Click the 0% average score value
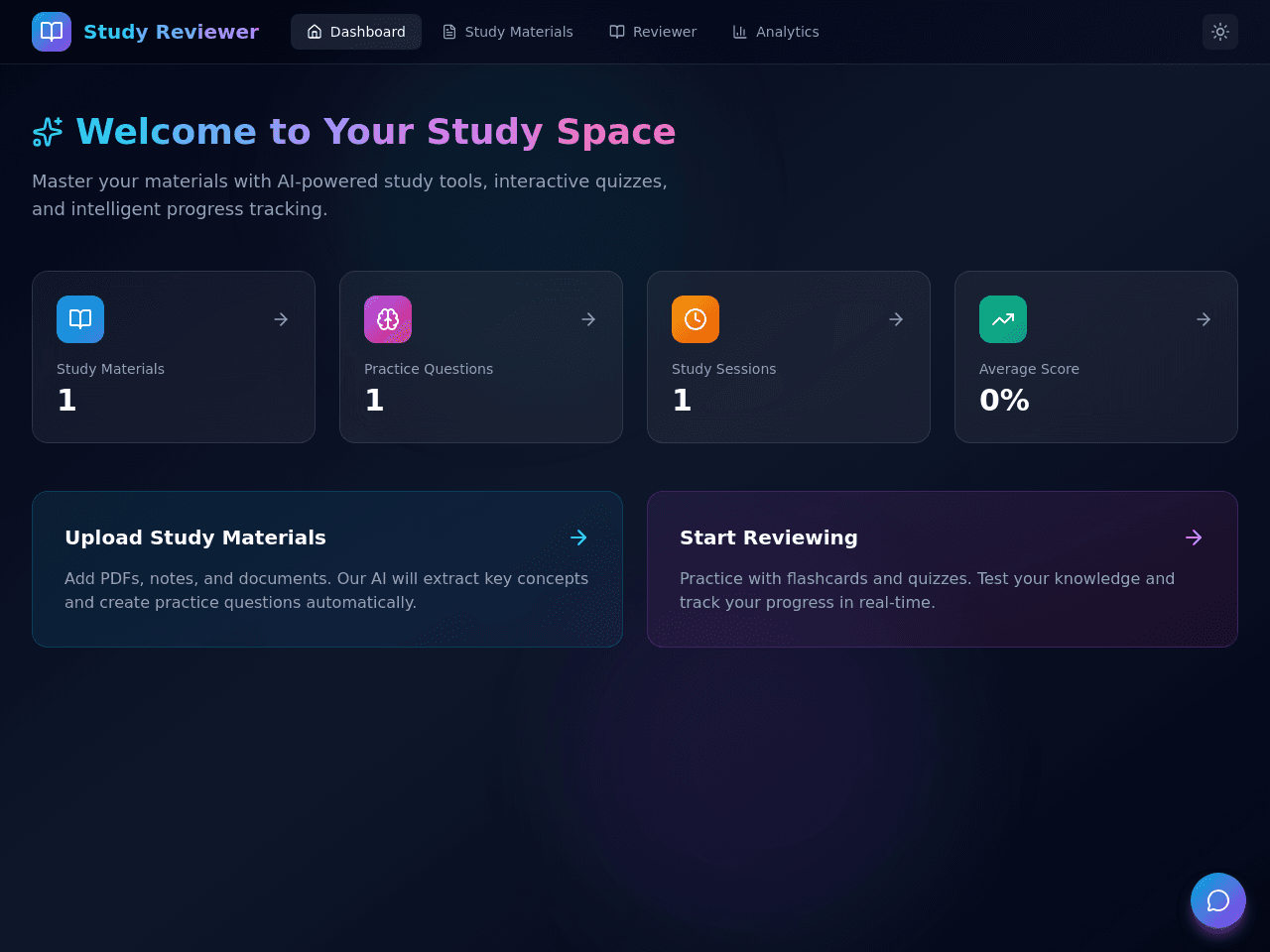This screenshot has height=952, width=1270. (x=1004, y=400)
